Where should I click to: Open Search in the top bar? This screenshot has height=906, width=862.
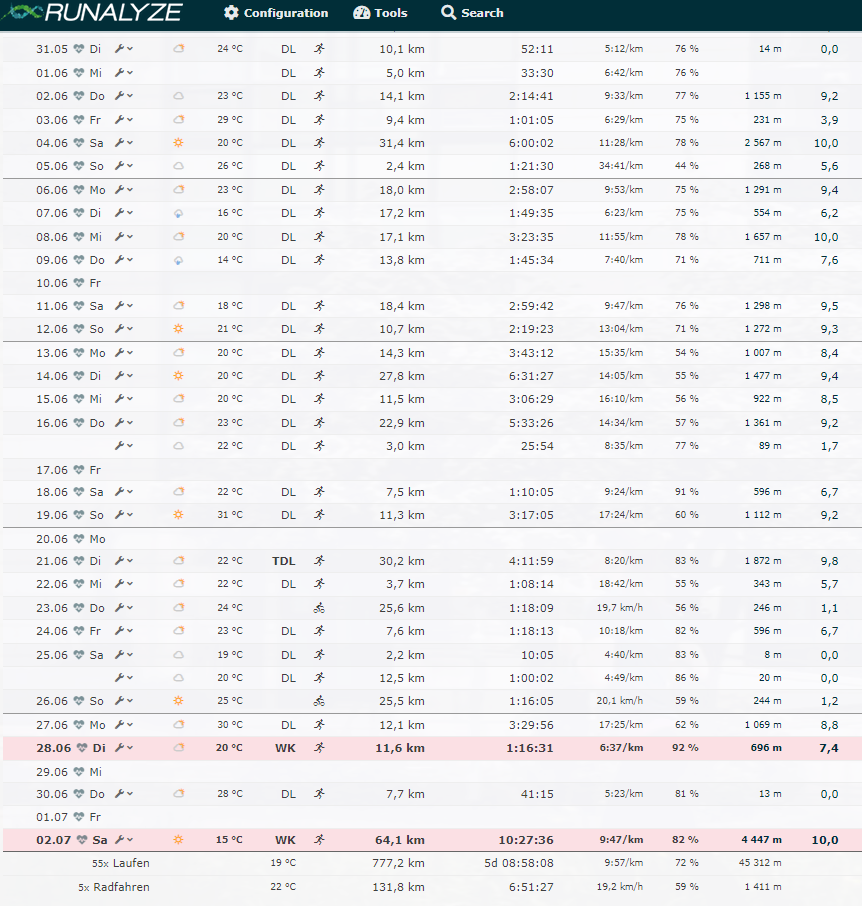[472, 13]
